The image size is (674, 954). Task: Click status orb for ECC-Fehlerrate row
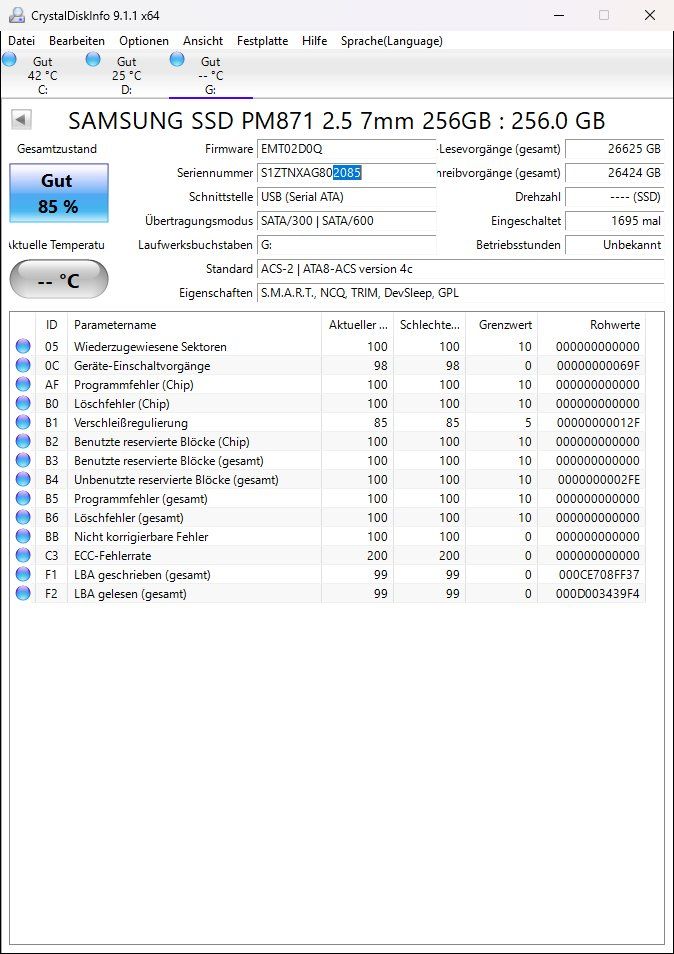23,555
